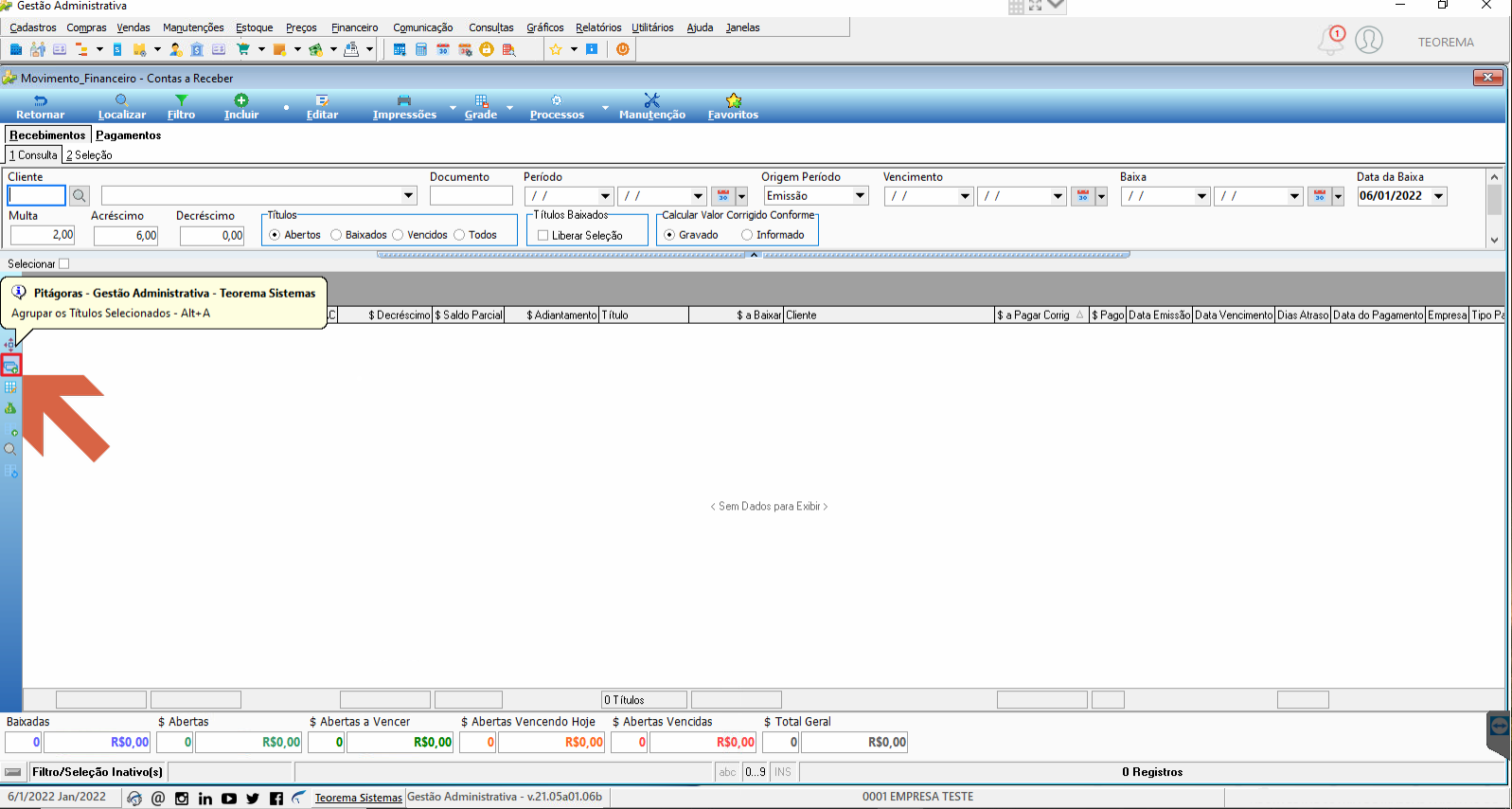1512x809 pixels.
Task: Check the Liberar Seleção checkbox
Action: pos(543,236)
